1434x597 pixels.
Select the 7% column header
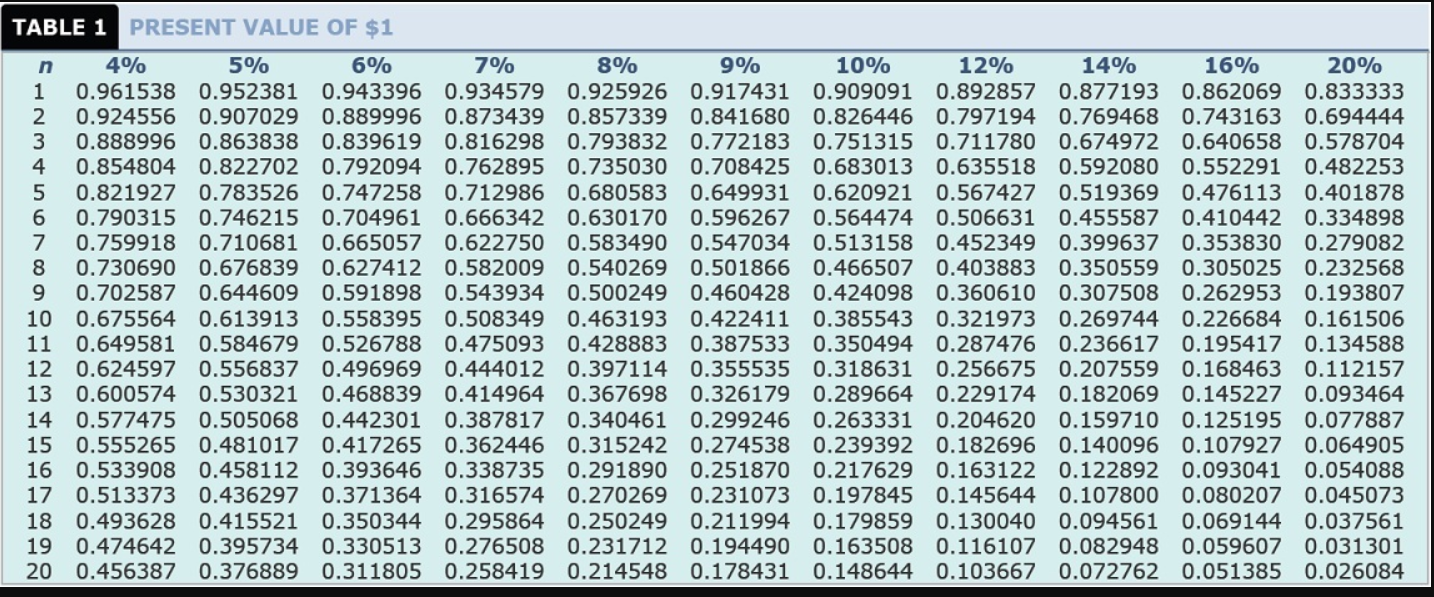494,66
